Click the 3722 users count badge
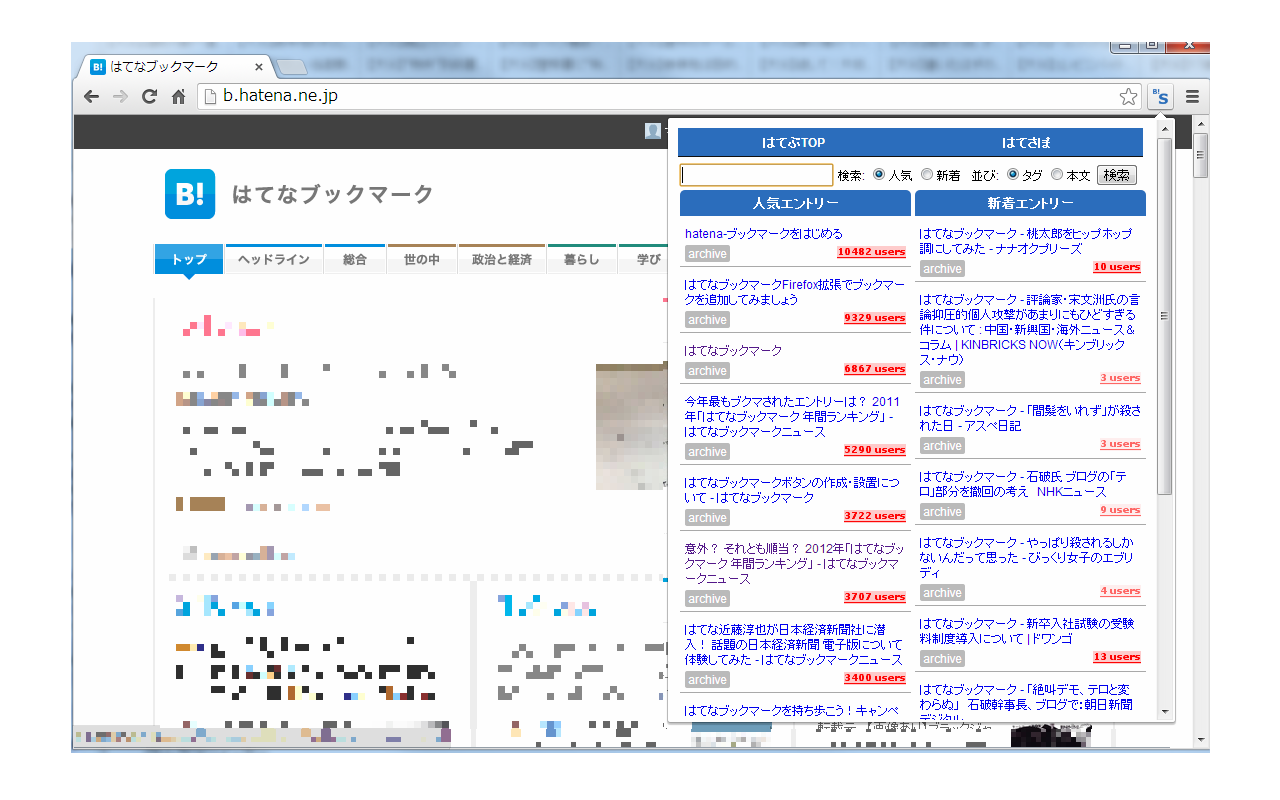The image size is (1280, 800). [x=875, y=516]
